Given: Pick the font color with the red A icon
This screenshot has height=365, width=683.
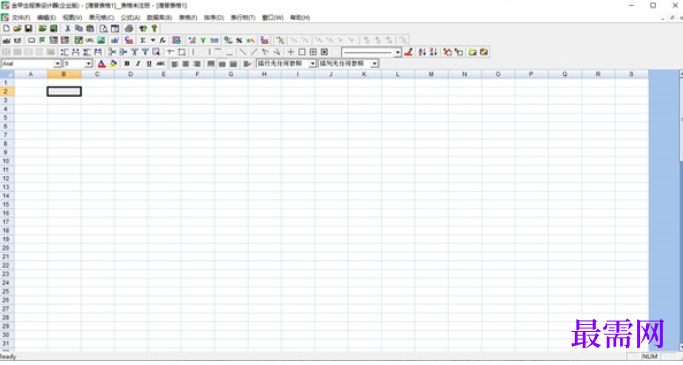Looking at the screenshot, I should (101, 64).
